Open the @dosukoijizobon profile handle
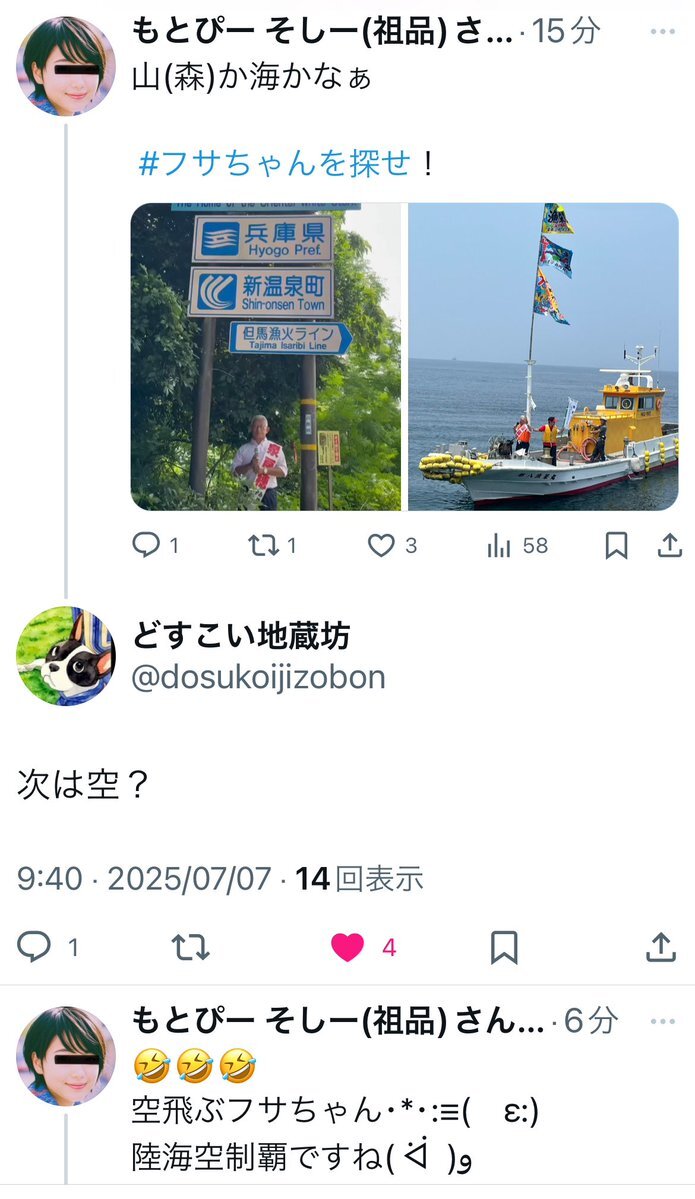695x1199 pixels. point(258,677)
